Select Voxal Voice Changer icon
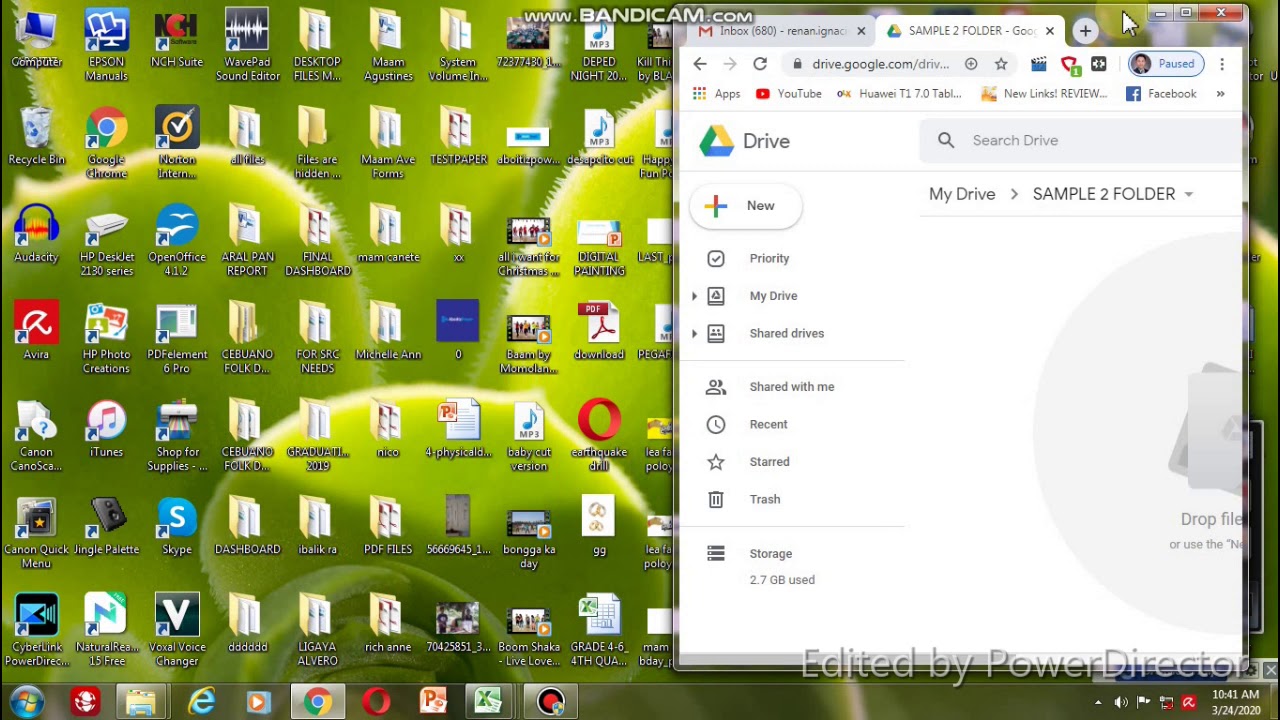The height and width of the screenshot is (720, 1280). point(177,631)
